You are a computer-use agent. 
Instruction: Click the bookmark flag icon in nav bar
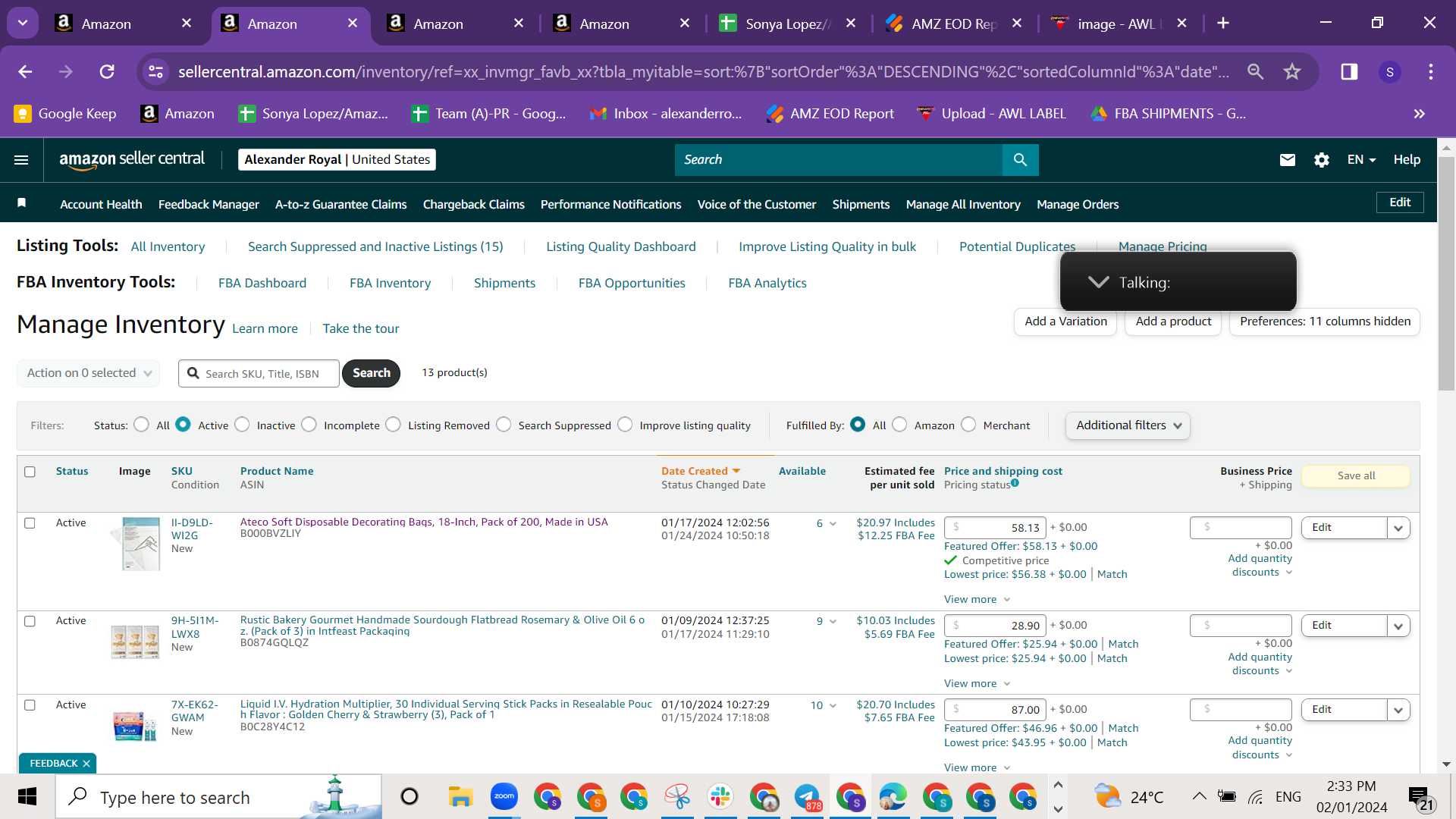coord(22,202)
